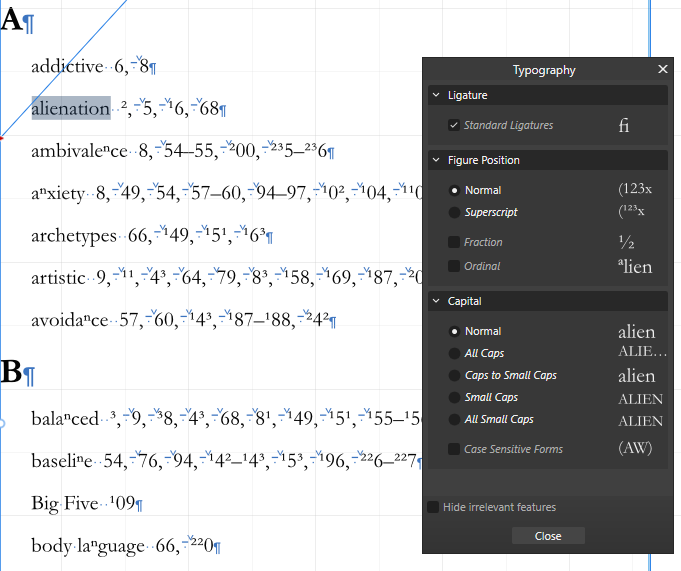The height and width of the screenshot is (571, 681).
Task: Click the Close button
Action: click(x=548, y=536)
